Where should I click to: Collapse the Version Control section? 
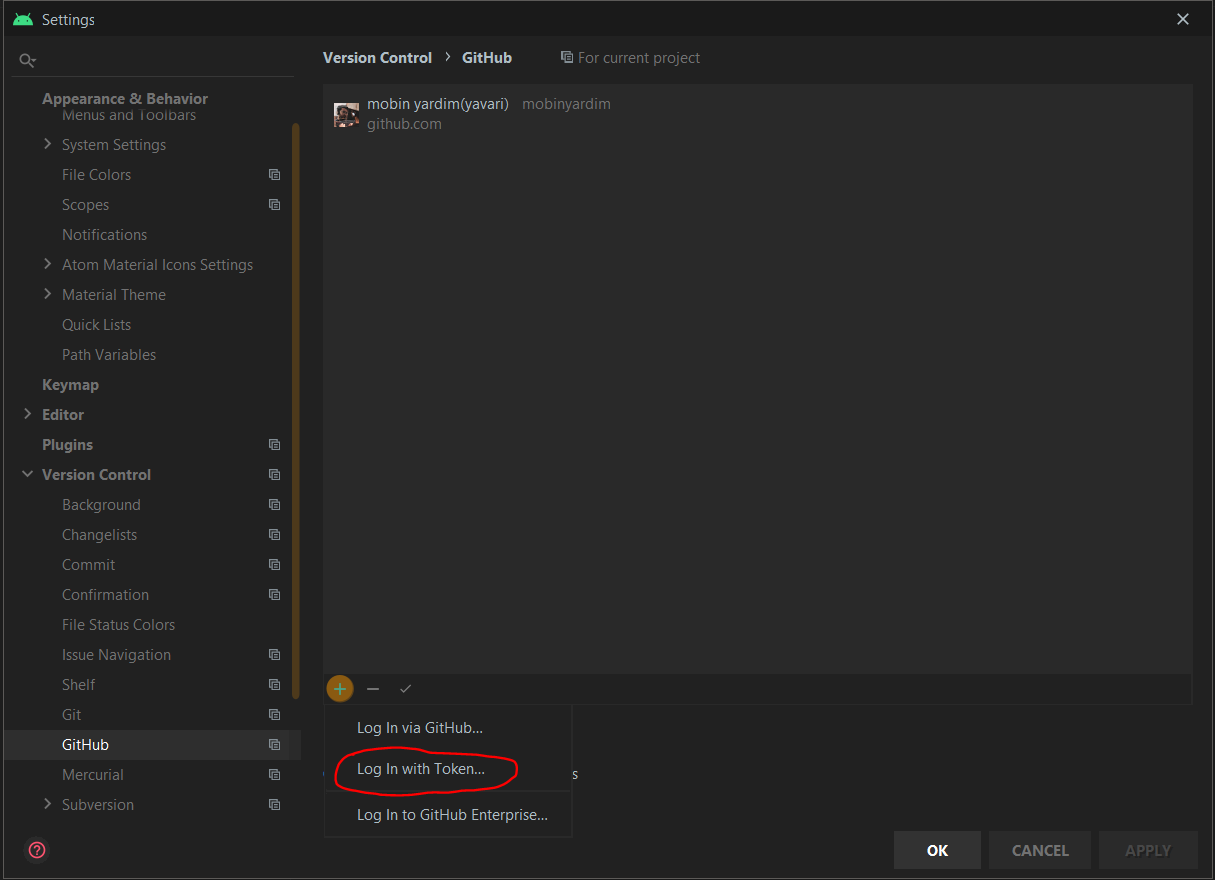pos(27,475)
